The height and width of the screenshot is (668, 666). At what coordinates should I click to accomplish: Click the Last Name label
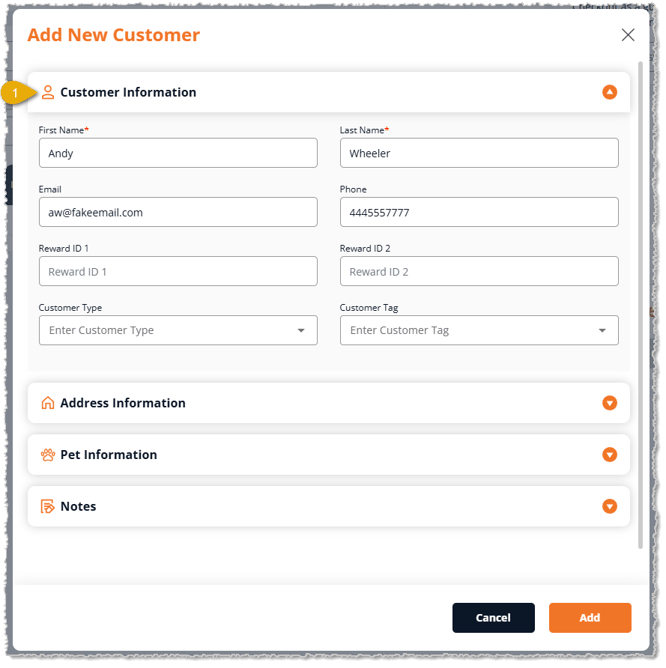[364, 130]
